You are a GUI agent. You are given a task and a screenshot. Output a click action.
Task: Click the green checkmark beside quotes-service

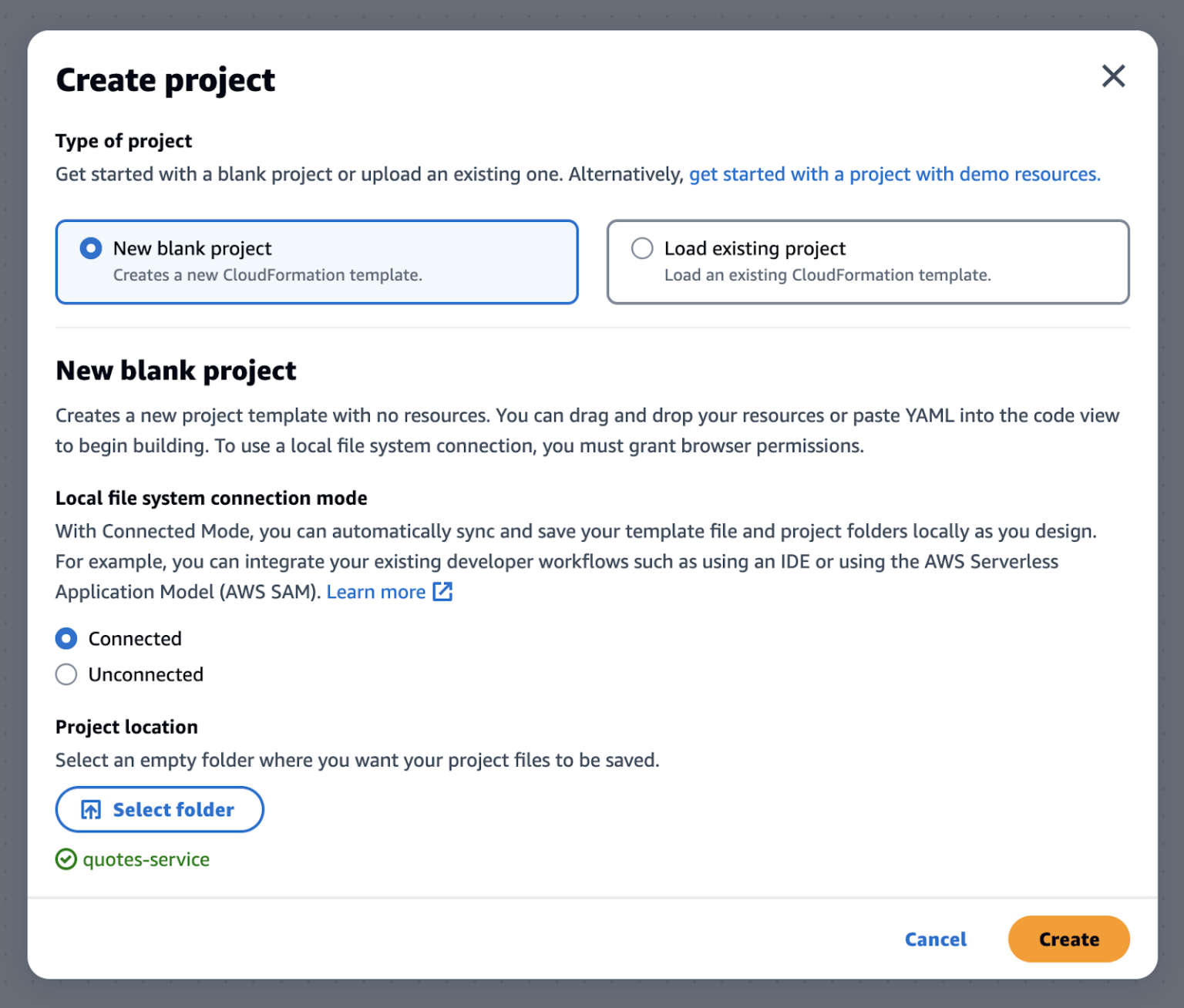click(66, 859)
